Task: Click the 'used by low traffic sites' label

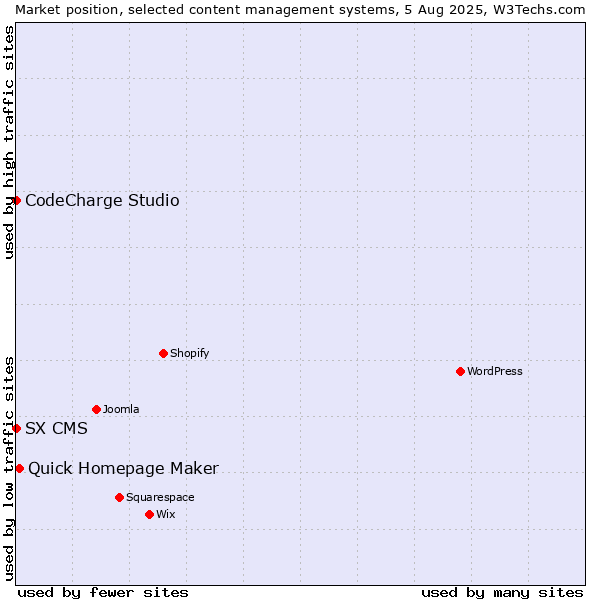Action: [x=8, y=469]
